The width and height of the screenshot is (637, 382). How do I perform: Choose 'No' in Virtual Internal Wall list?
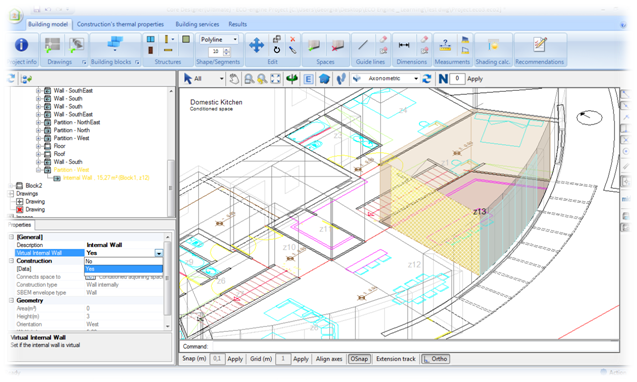point(124,261)
